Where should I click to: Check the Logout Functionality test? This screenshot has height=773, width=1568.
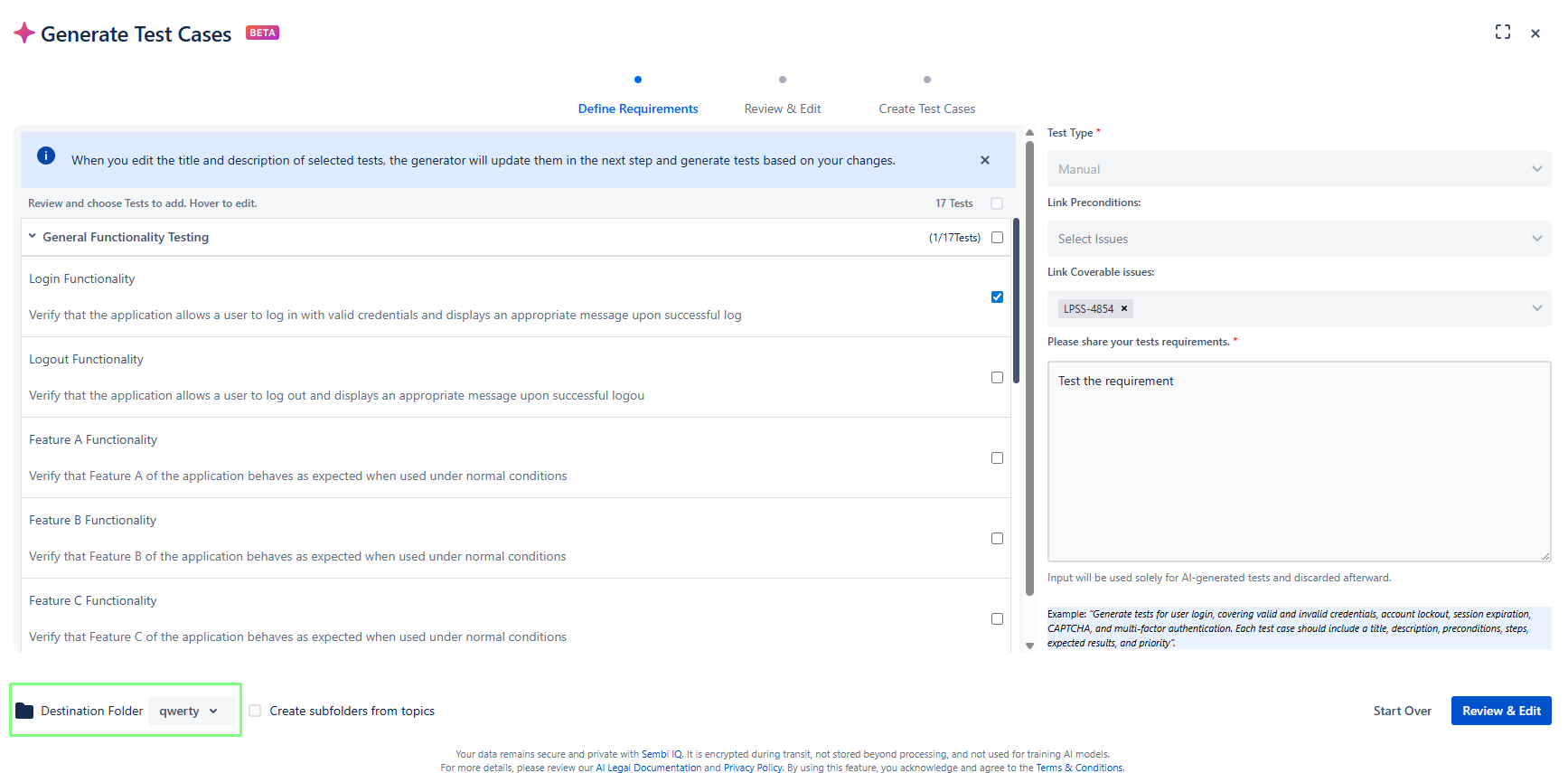[x=997, y=377]
